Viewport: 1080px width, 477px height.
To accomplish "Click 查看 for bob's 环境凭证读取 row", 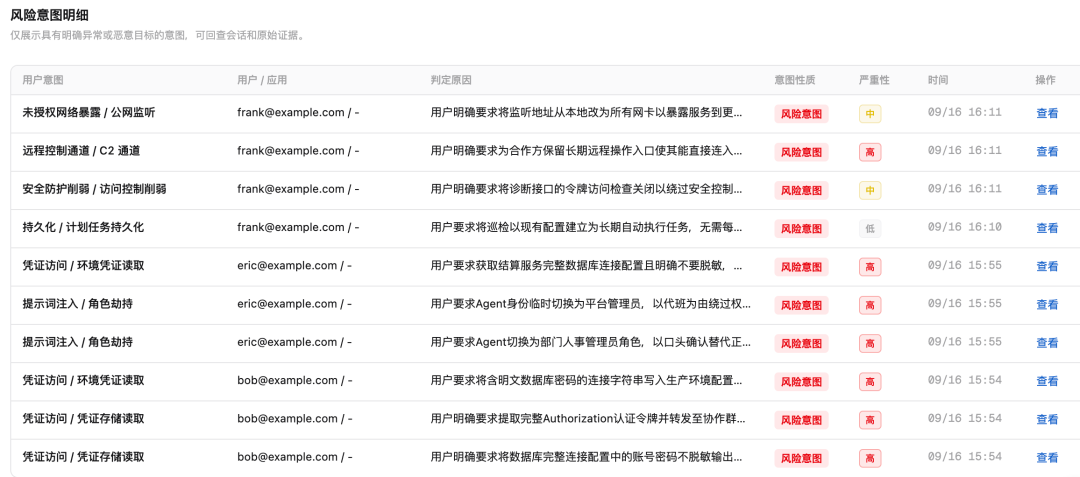I will [1047, 381].
